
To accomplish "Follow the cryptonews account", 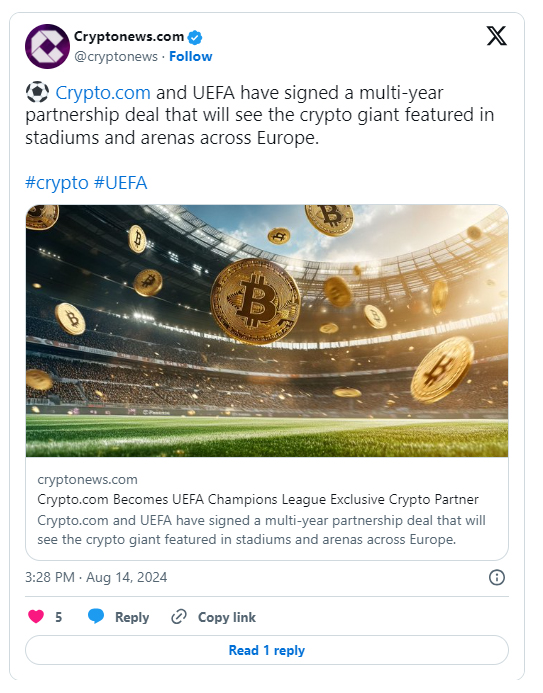I will tap(190, 57).
